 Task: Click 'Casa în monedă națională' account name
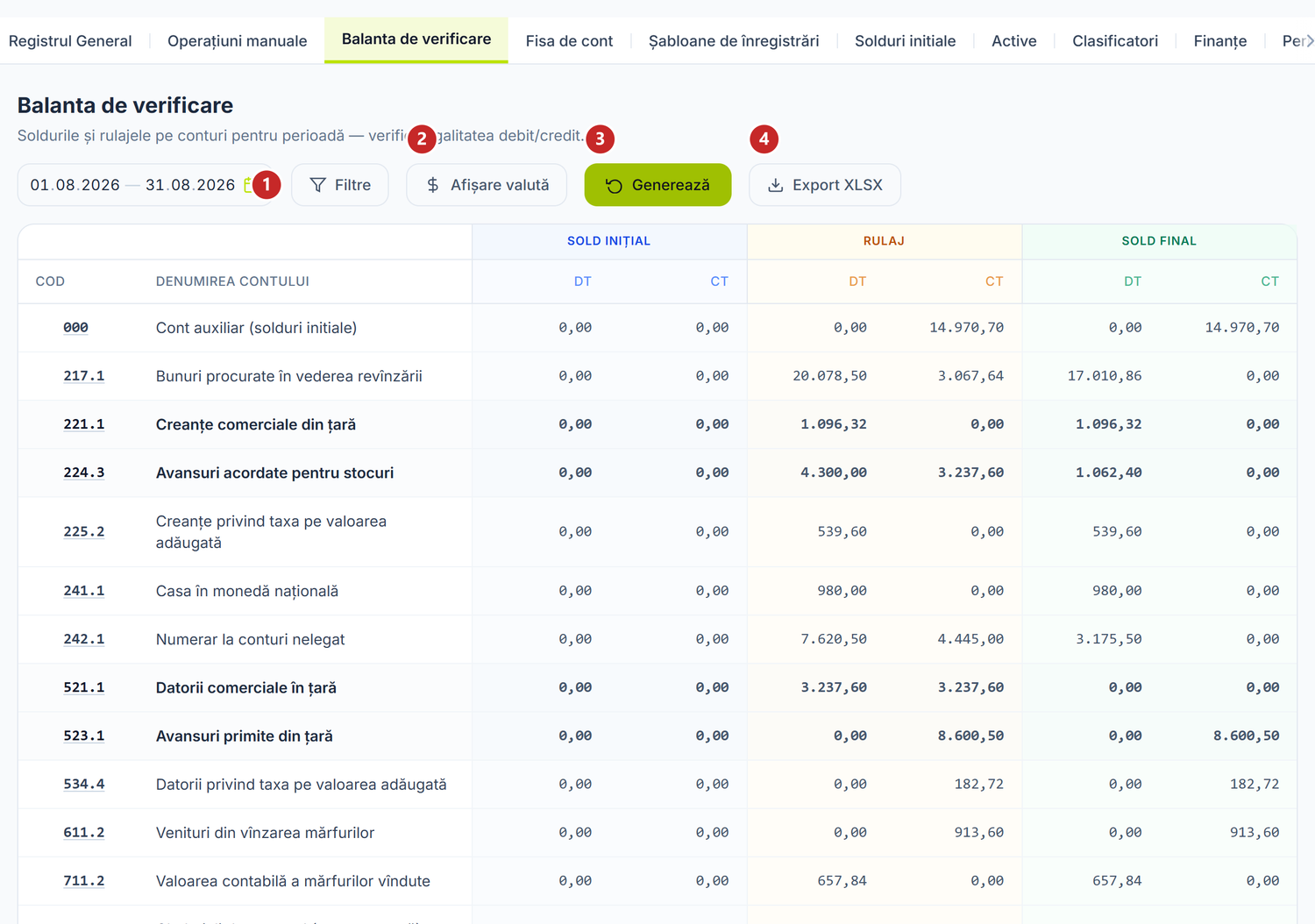[x=247, y=591]
